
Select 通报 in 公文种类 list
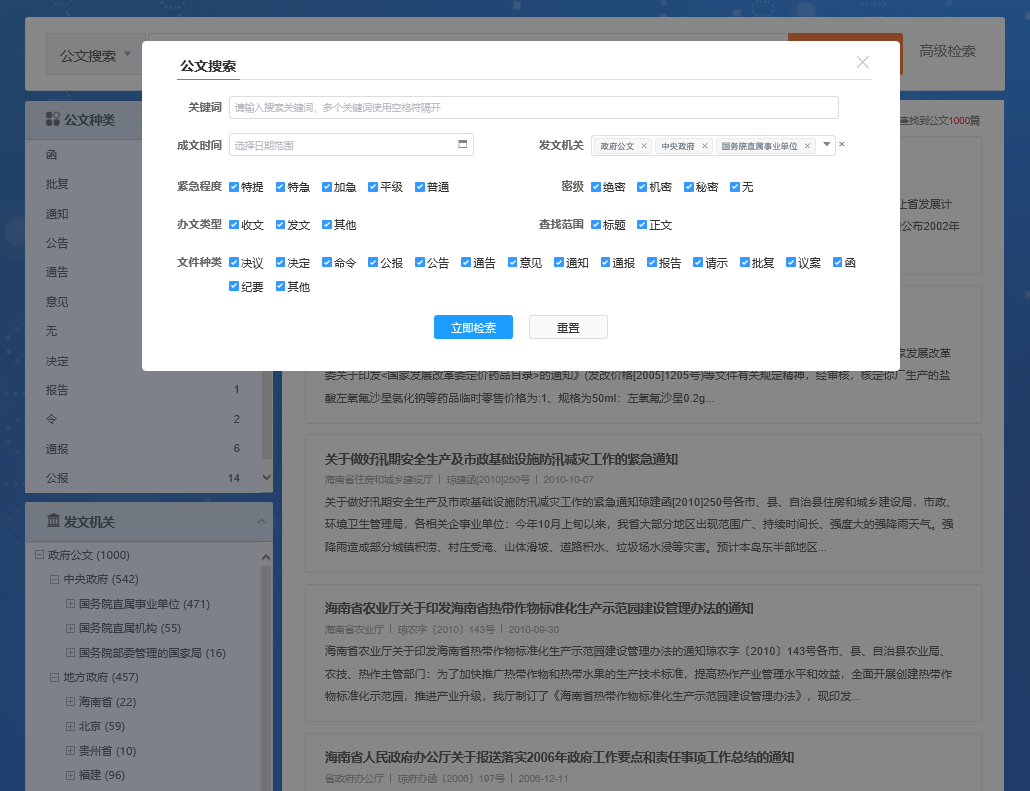point(57,449)
